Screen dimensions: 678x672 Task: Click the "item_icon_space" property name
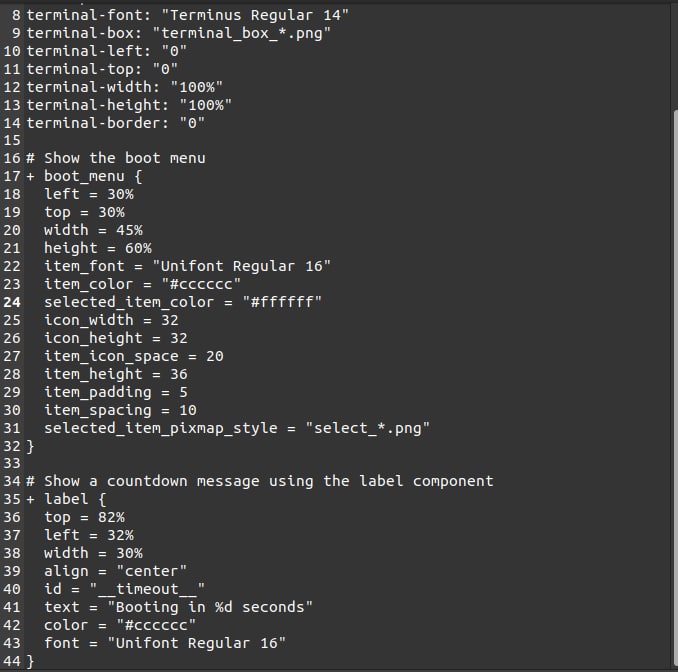(x=111, y=356)
